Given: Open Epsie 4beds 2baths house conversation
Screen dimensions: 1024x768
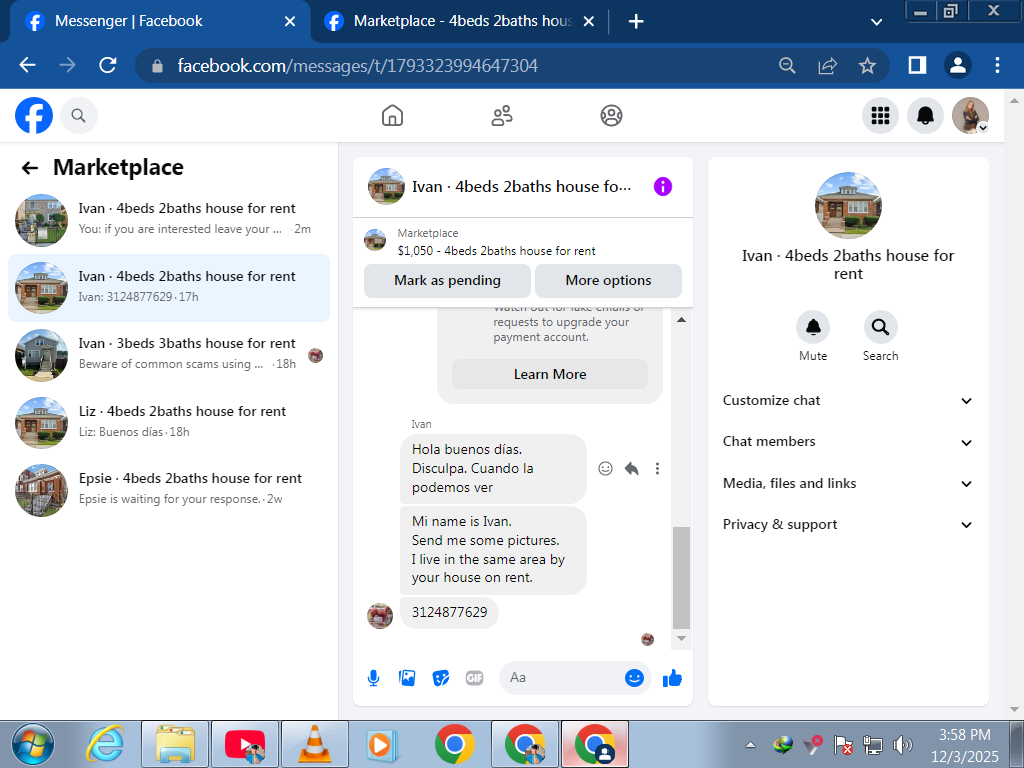Looking at the screenshot, I should click(x=168, y=490).
